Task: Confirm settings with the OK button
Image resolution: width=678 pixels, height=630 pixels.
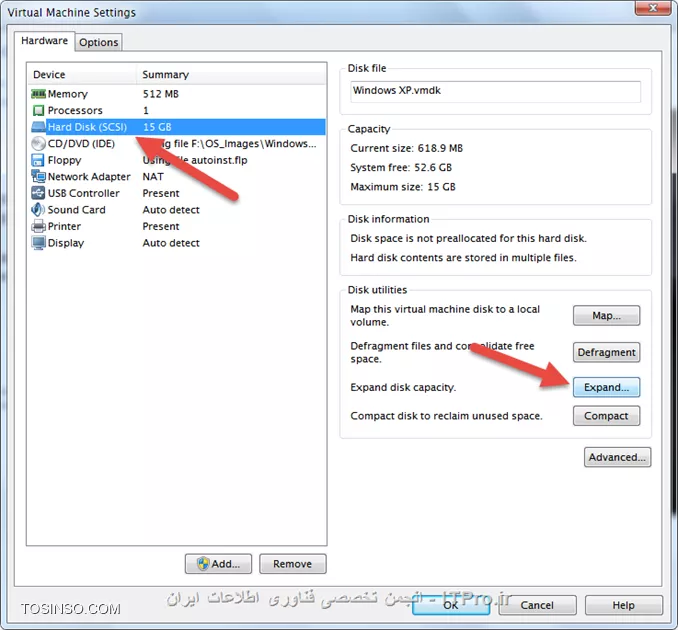Action: tap(451, 605)
